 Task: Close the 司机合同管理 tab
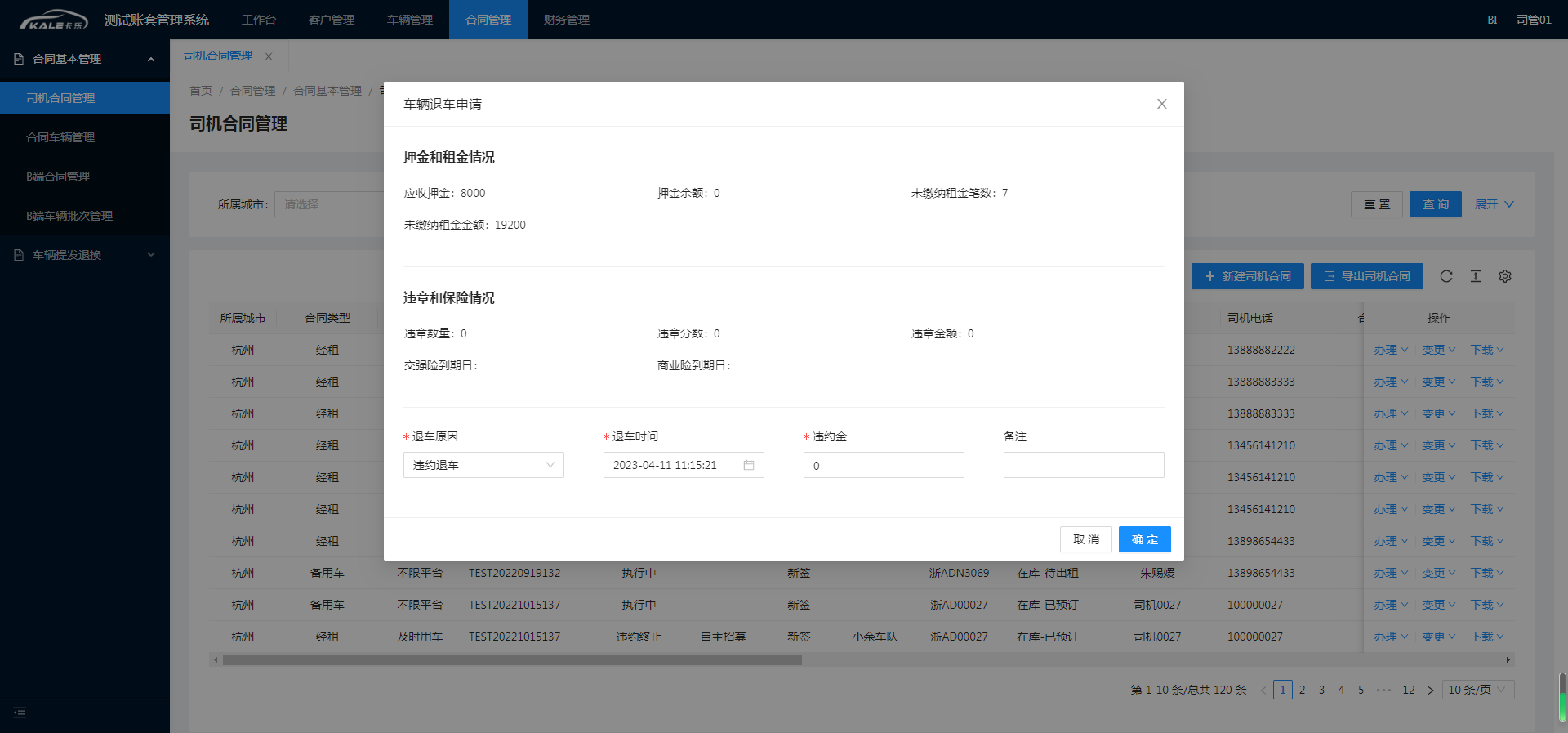pos(269,56)
